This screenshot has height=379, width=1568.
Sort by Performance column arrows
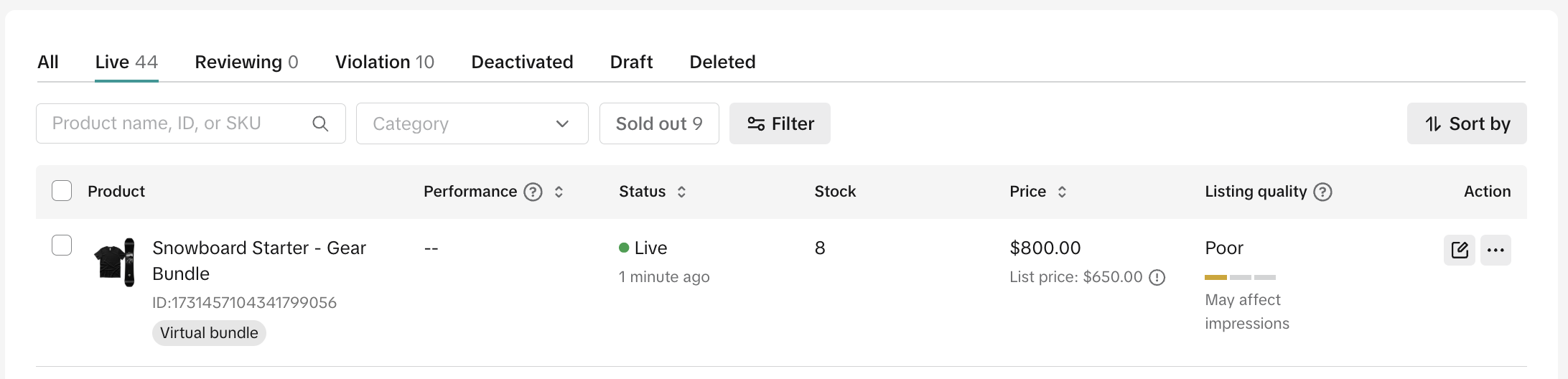[x=559, y=192]
